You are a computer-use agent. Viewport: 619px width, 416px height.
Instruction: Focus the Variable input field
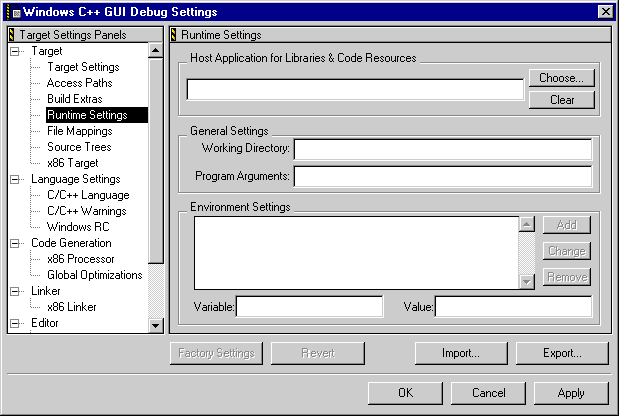tap(310, 307)
